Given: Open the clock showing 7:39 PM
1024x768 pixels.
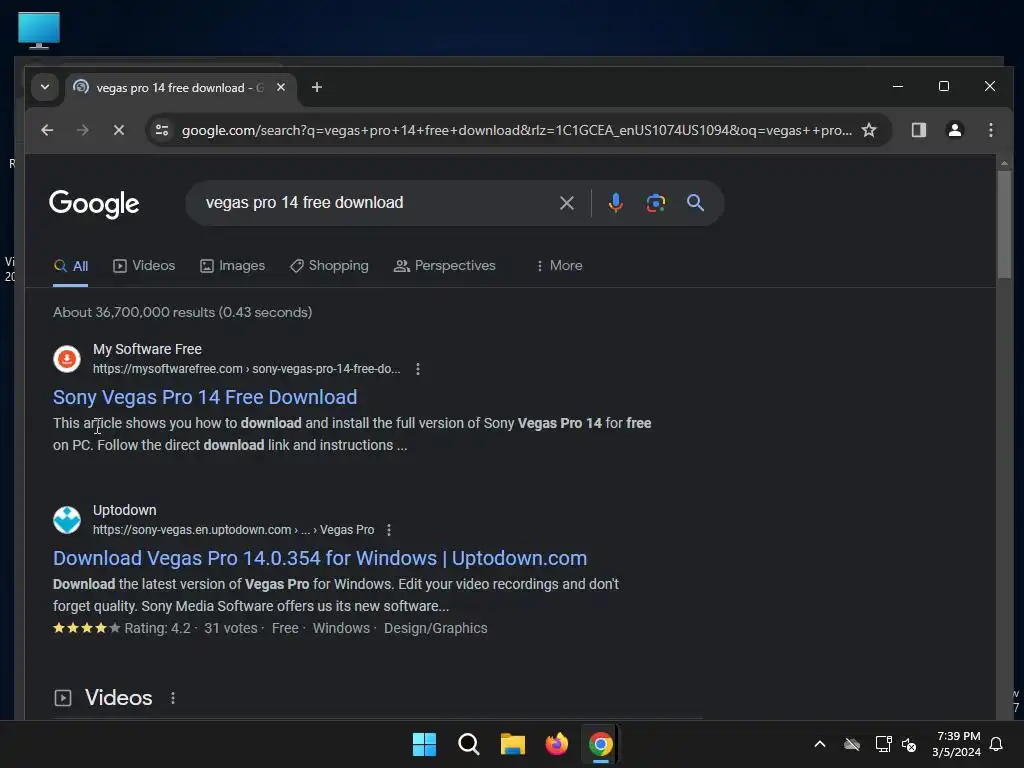Looking at the screenshot, I should click(957, 744).
